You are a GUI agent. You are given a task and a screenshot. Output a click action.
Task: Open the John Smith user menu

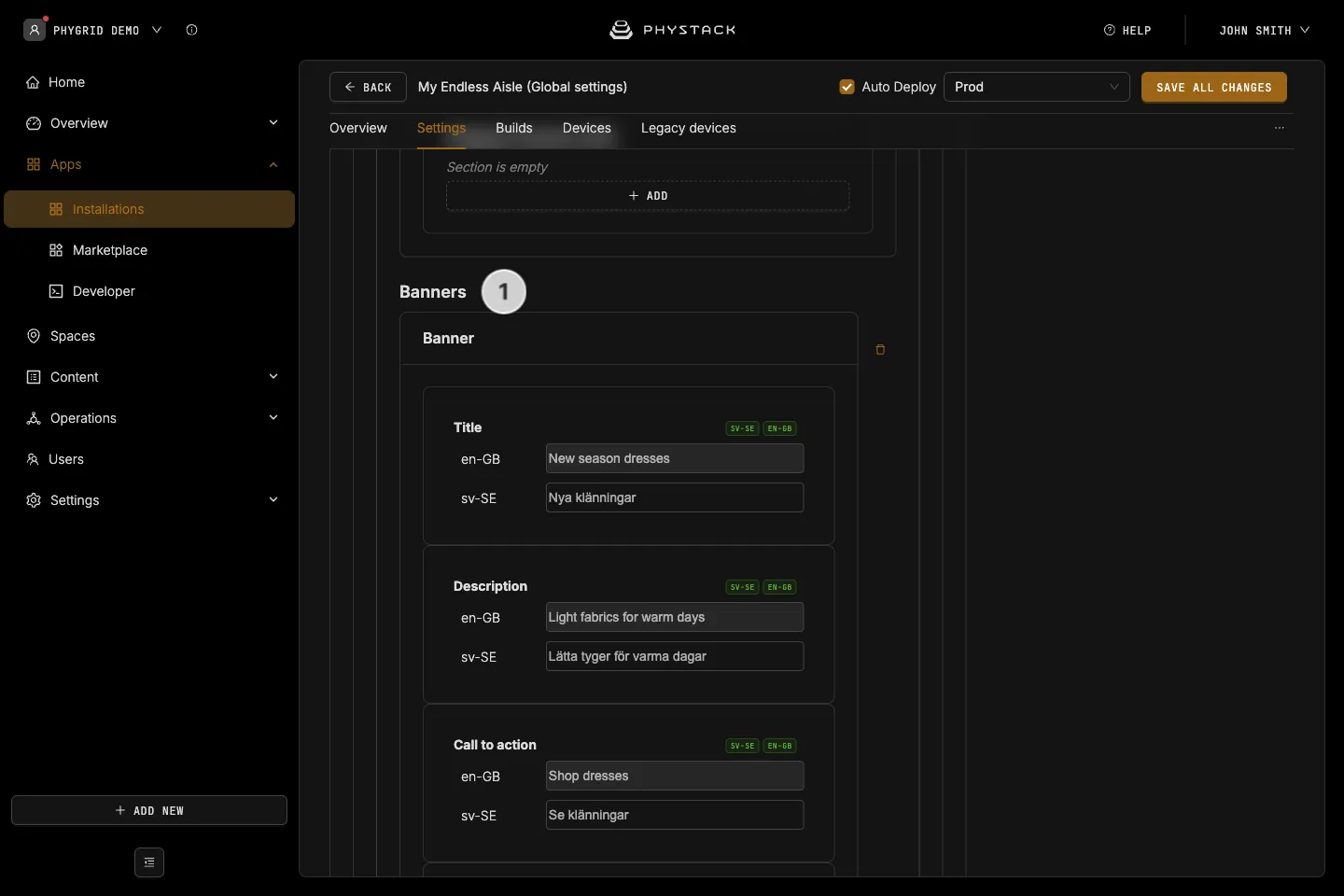(1265, 30)
